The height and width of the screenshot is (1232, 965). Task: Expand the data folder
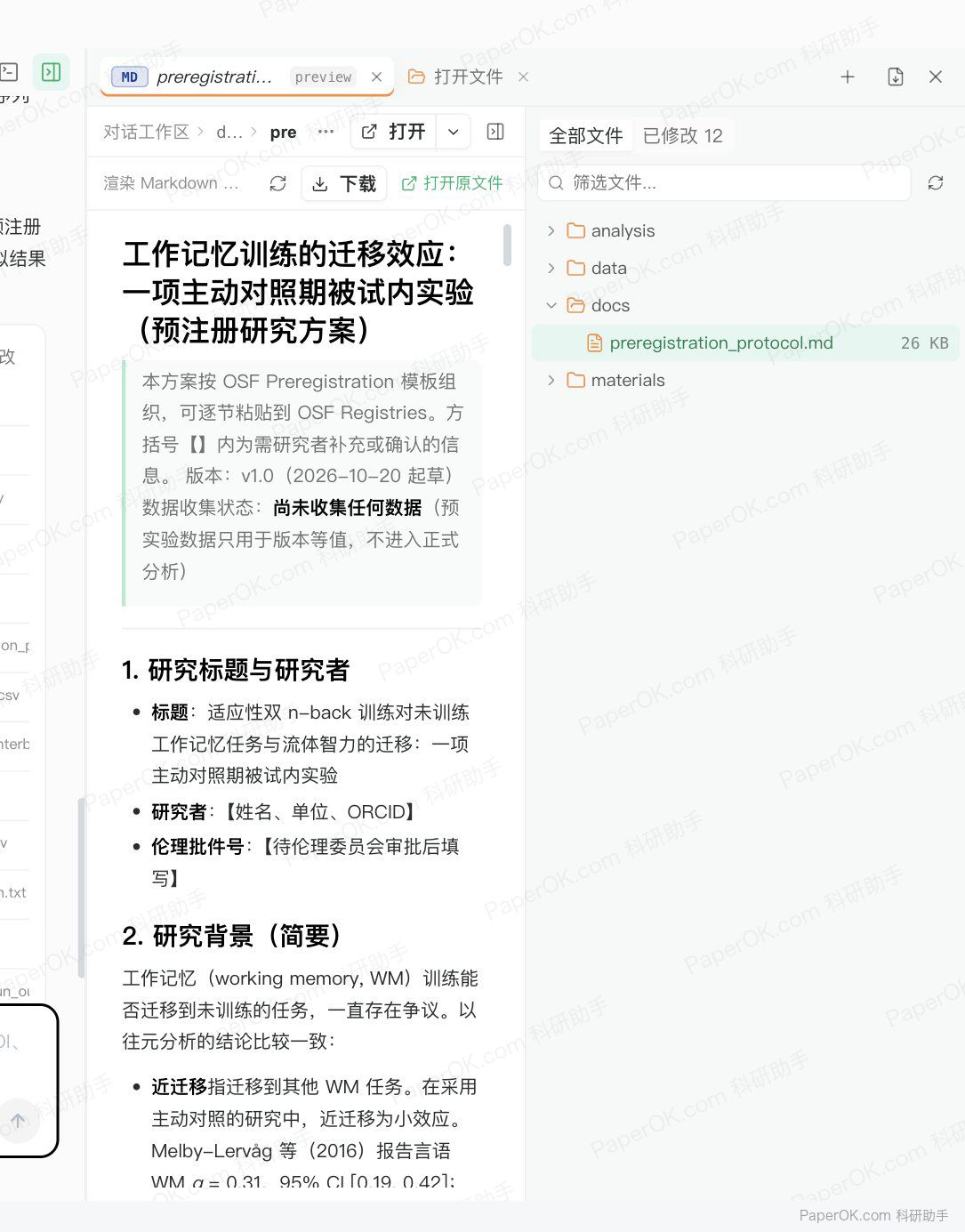pyautogui.click(x=551, y=269)
